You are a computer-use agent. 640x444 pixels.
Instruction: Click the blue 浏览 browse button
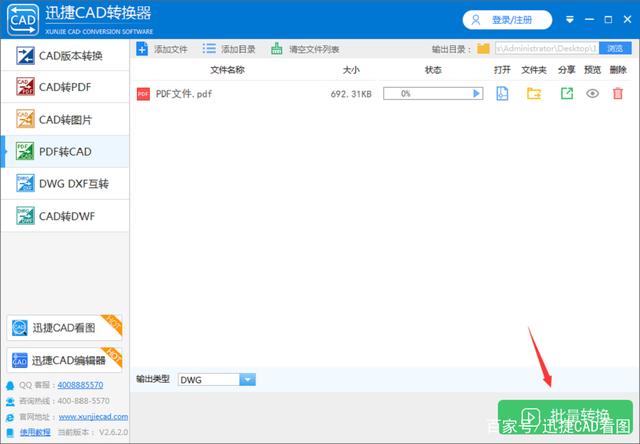coord(615,49)
